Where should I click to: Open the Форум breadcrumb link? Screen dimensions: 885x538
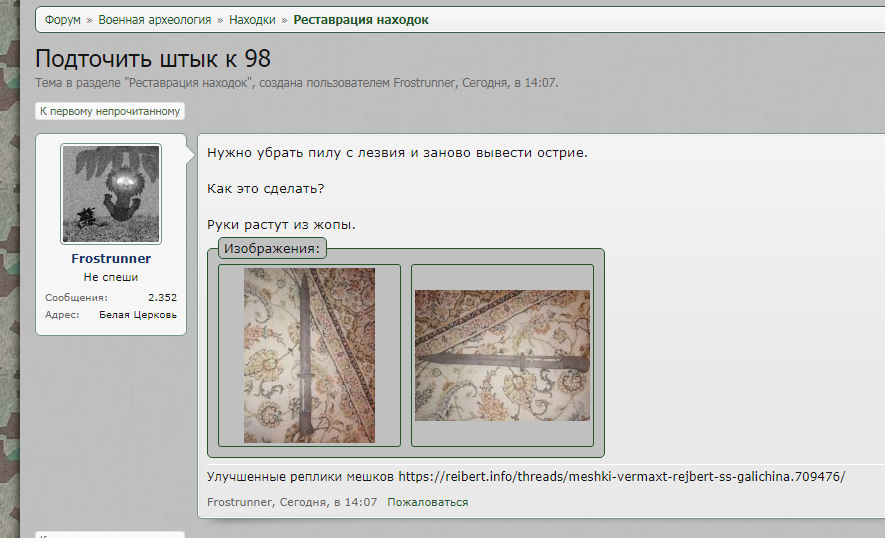coord(63,20)
